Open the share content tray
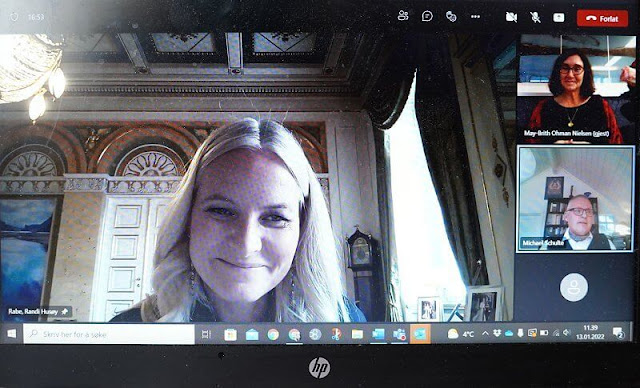The width and height of the screenshot is (640, 388). pyautogui.click(x=559, y=17)
